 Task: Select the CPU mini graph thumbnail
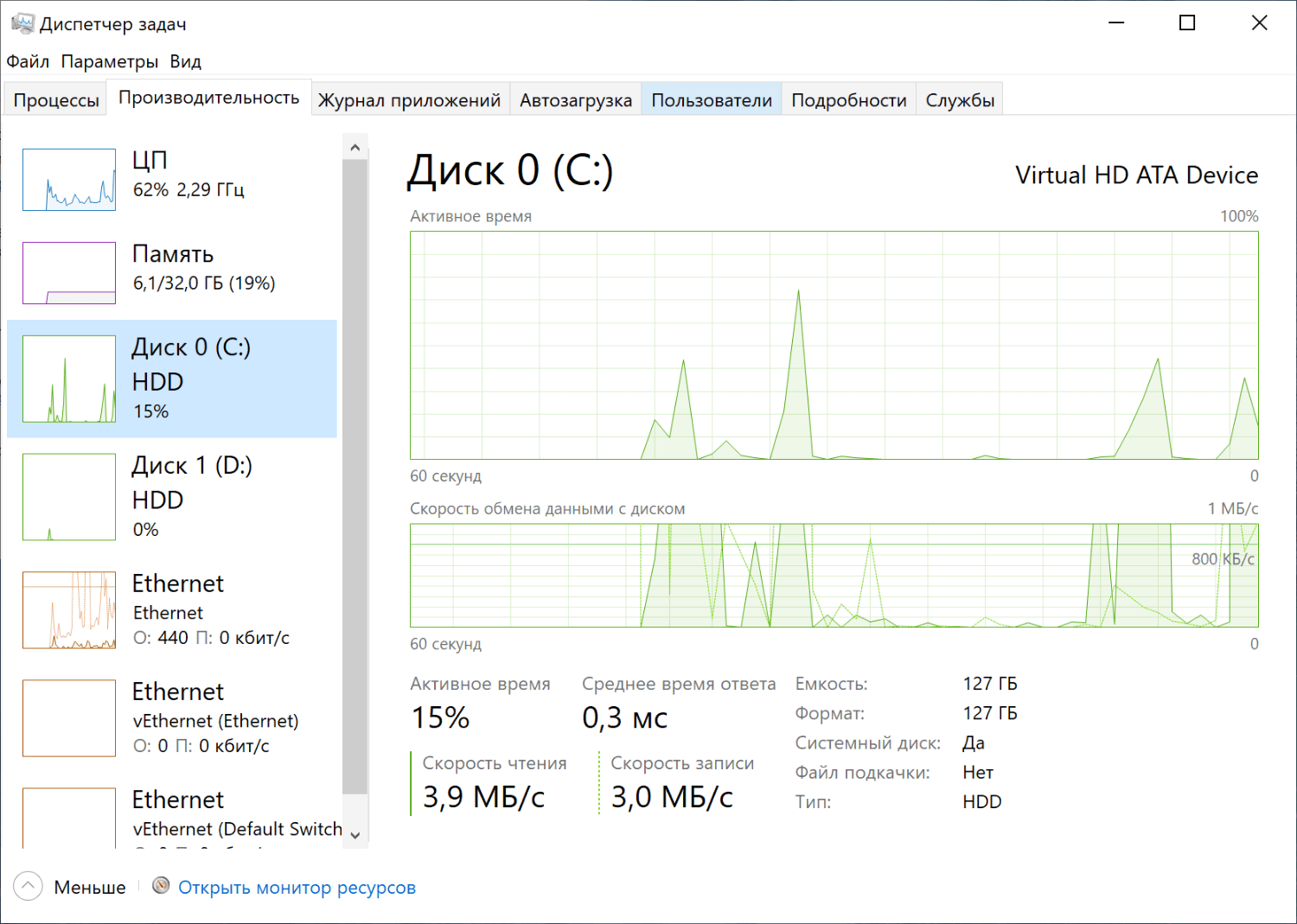[69, 180]
